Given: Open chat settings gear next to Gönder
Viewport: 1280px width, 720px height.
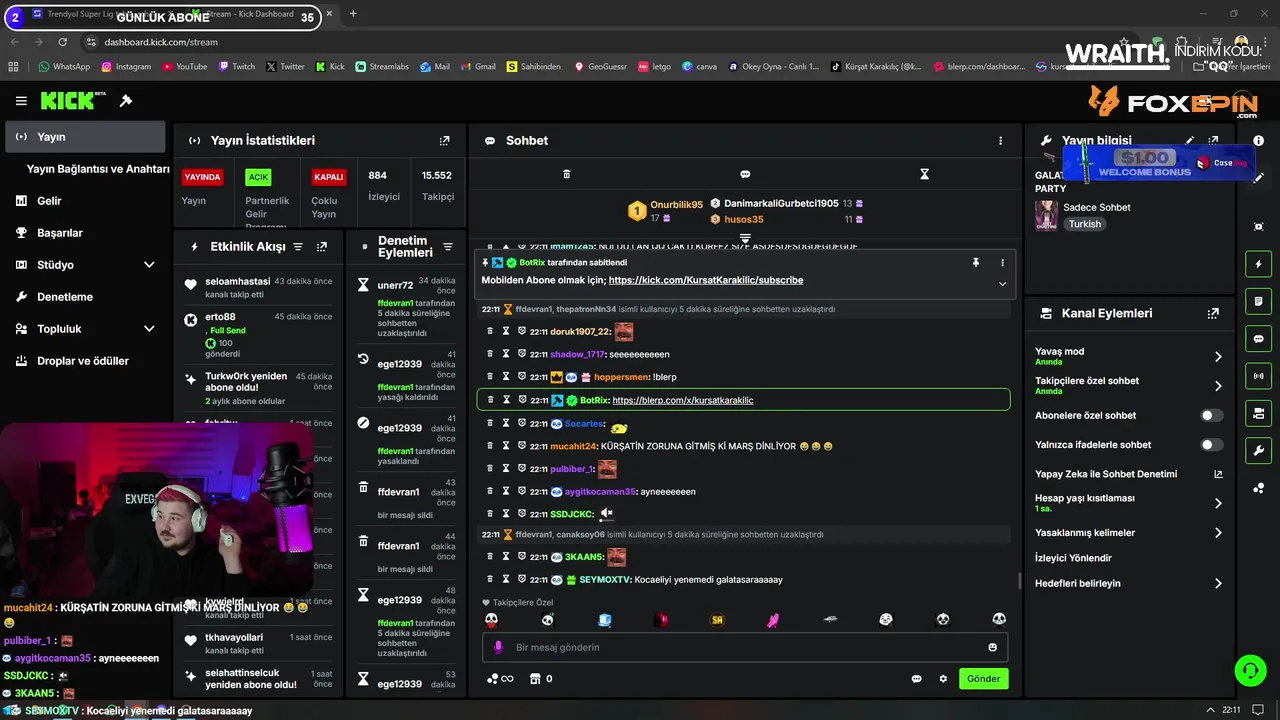Looking at the screenshot, I should coord(943,679).
